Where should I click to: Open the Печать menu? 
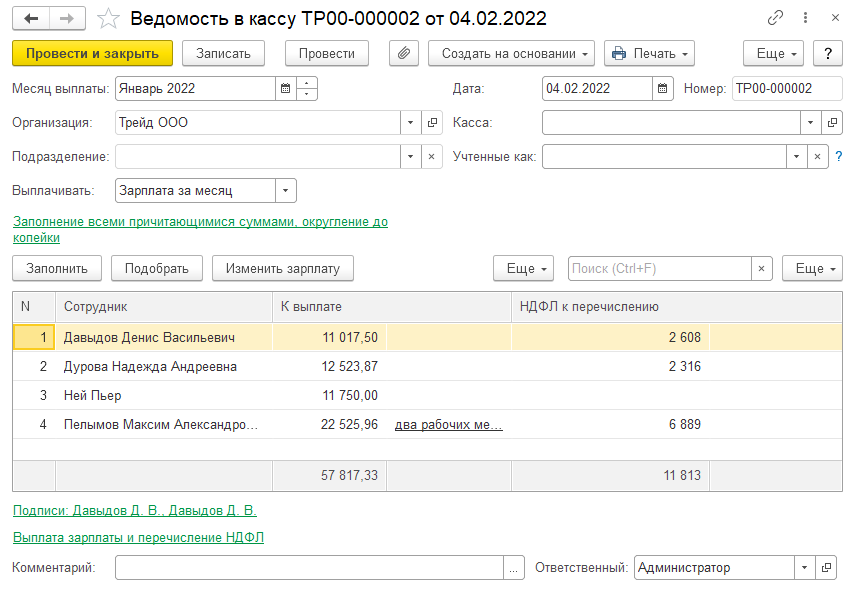(649, 54)
